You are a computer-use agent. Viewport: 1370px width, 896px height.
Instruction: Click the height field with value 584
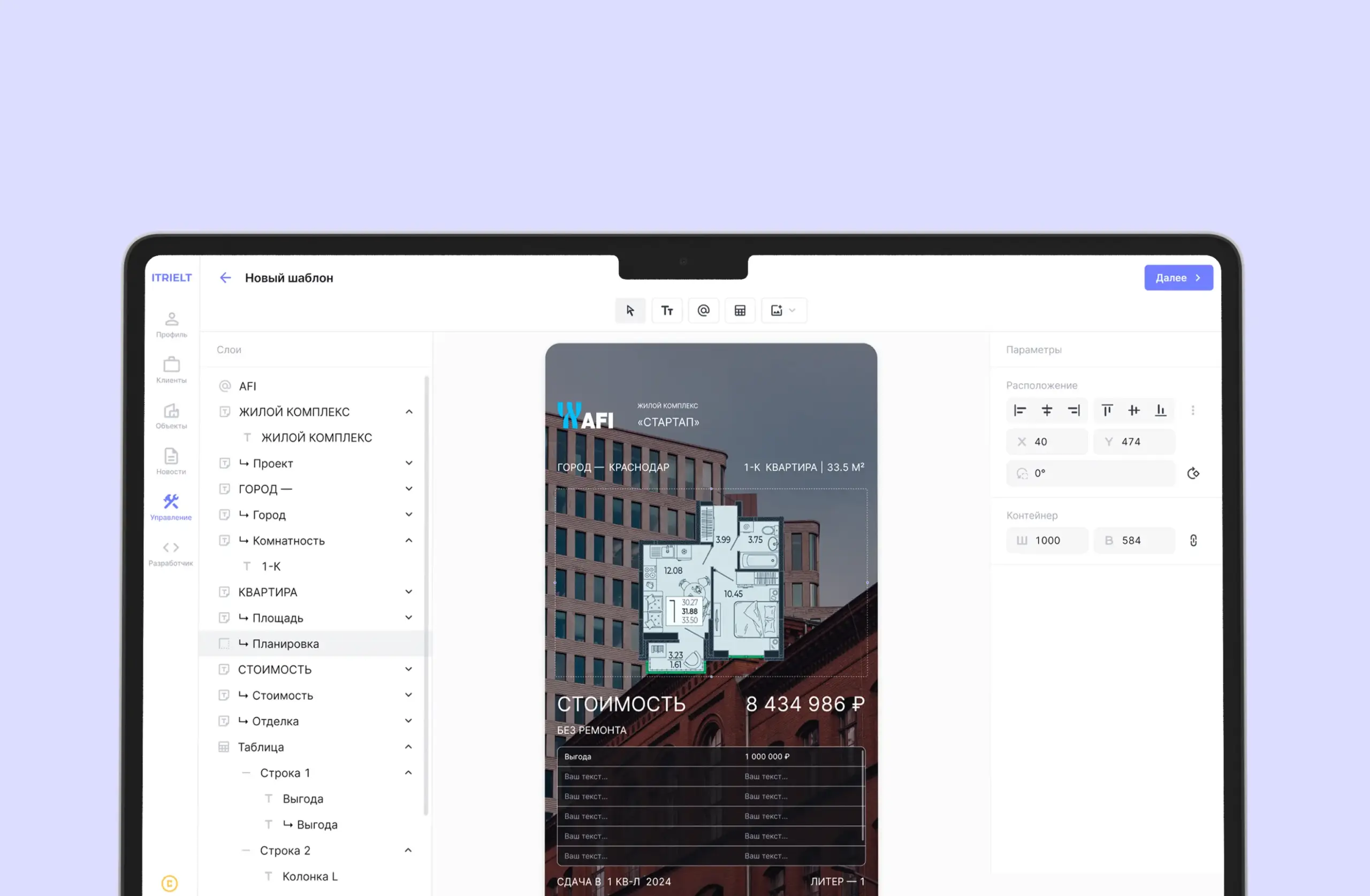(x=1134, y=541)
